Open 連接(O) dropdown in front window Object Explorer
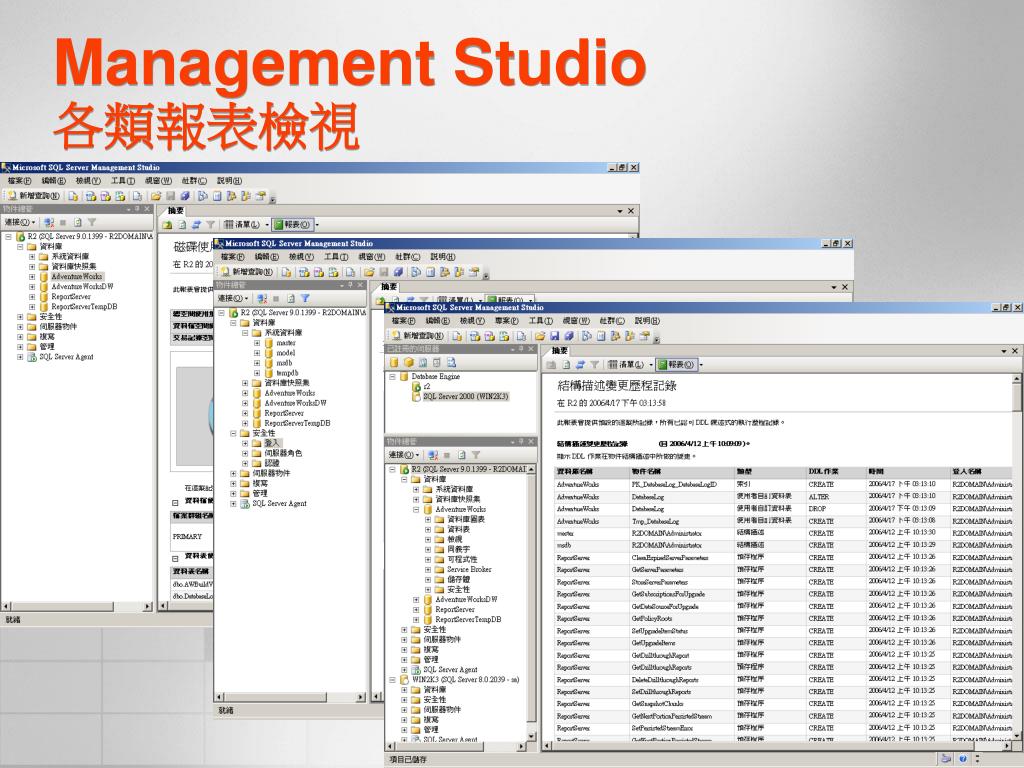The height and width of the screenshot is (768, 1024). 404,455
